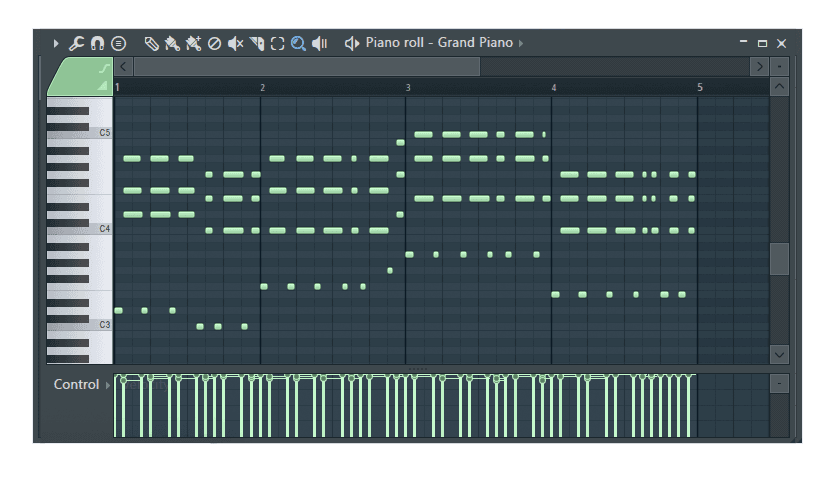Open the wrench tools menu
This screenshot has width=836, height=484.
click(x=76, y=43)
